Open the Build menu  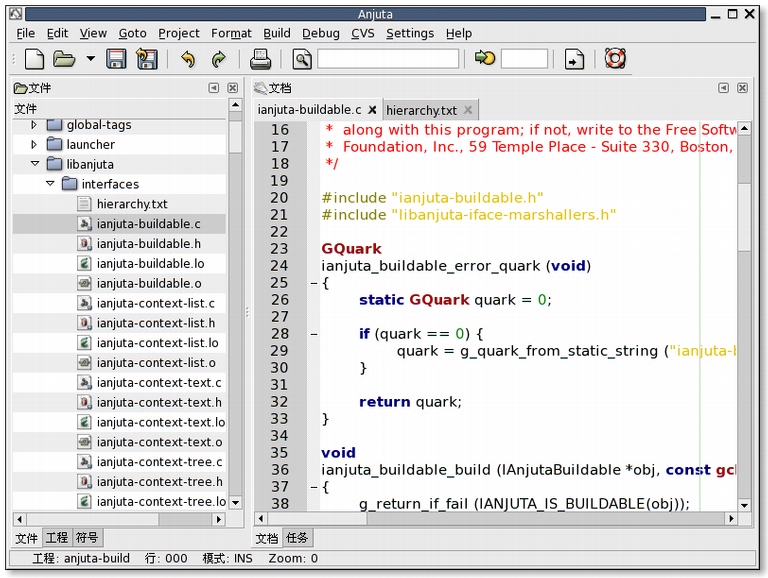(277, 33)
